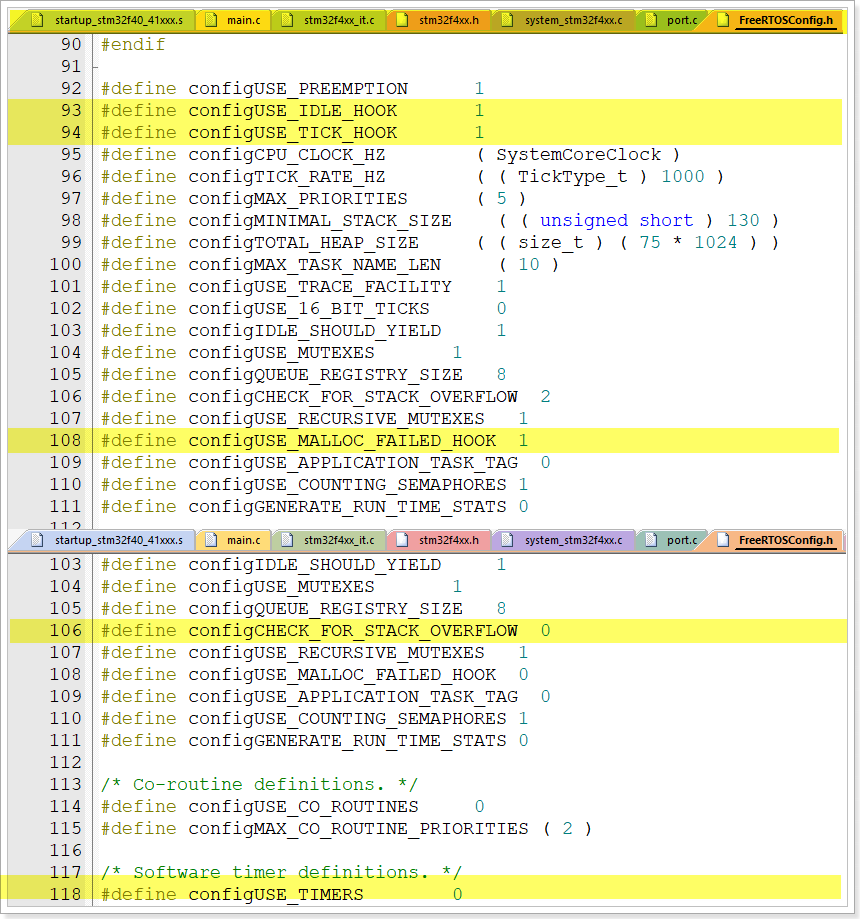Screen dimensions: 860x919
Task: Click line number 93 in gutter
Action: click(71, 111)
